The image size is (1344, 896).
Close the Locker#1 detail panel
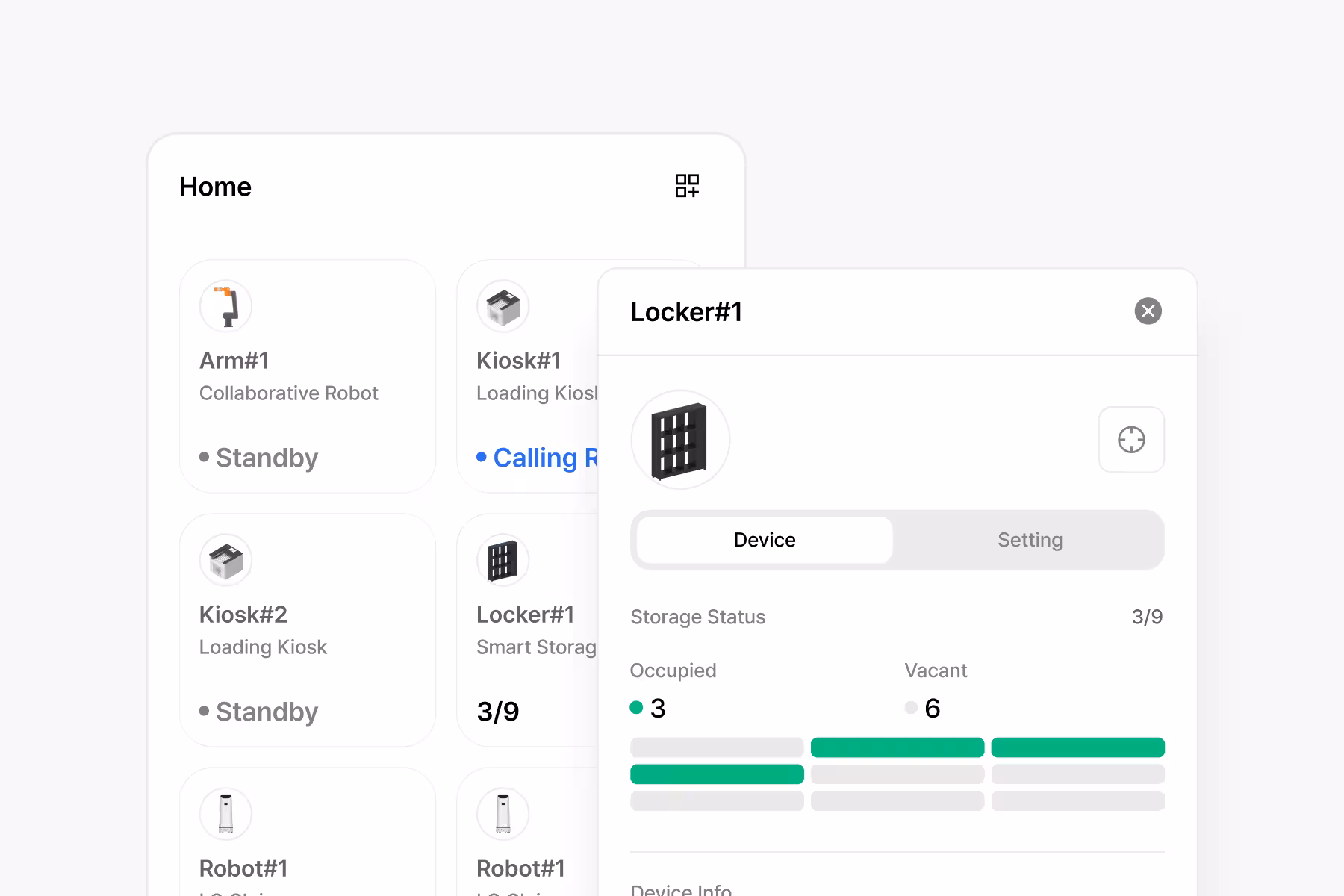[1148, 311]
